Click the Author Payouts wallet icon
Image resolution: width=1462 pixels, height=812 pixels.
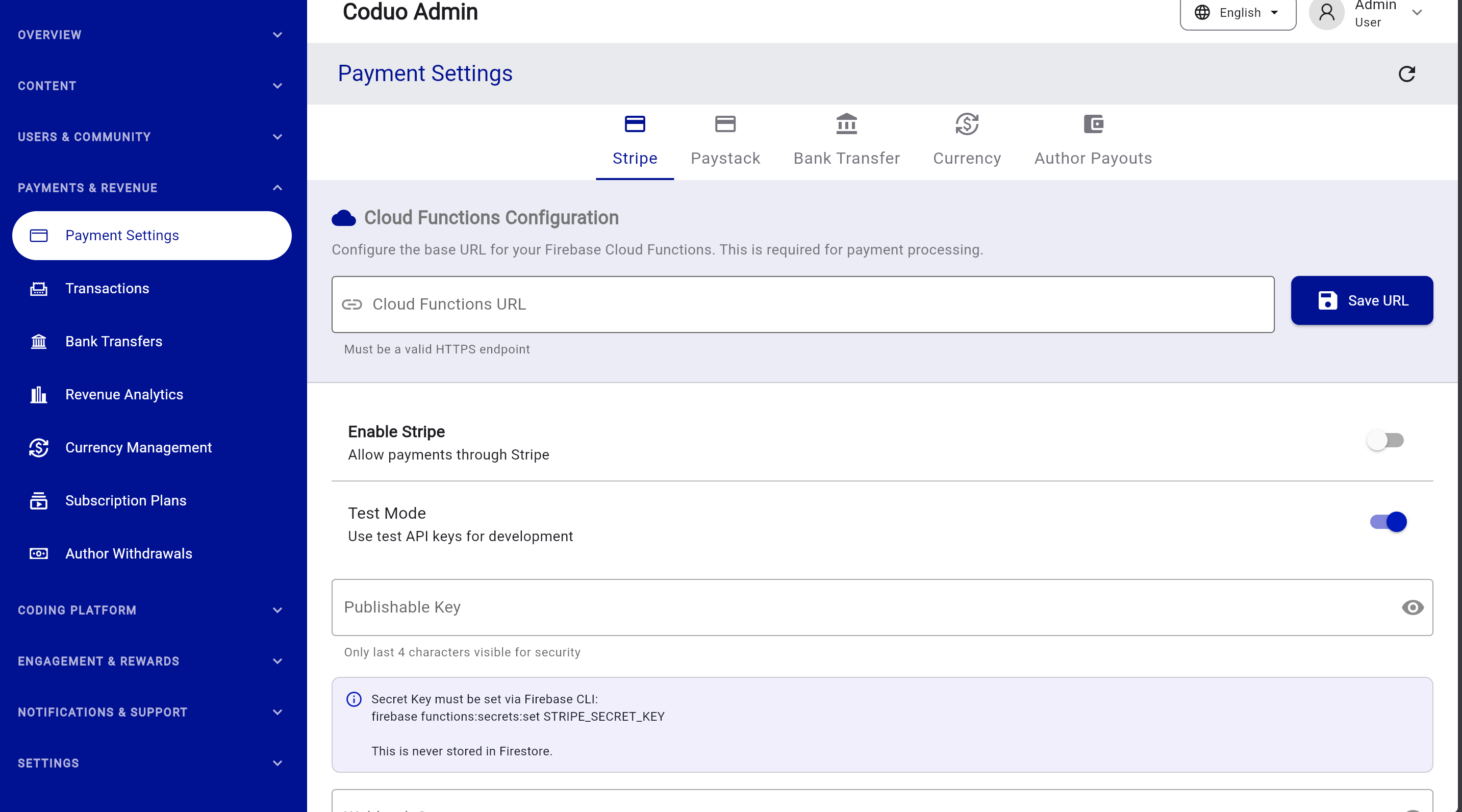click(x=1093, y=124)
